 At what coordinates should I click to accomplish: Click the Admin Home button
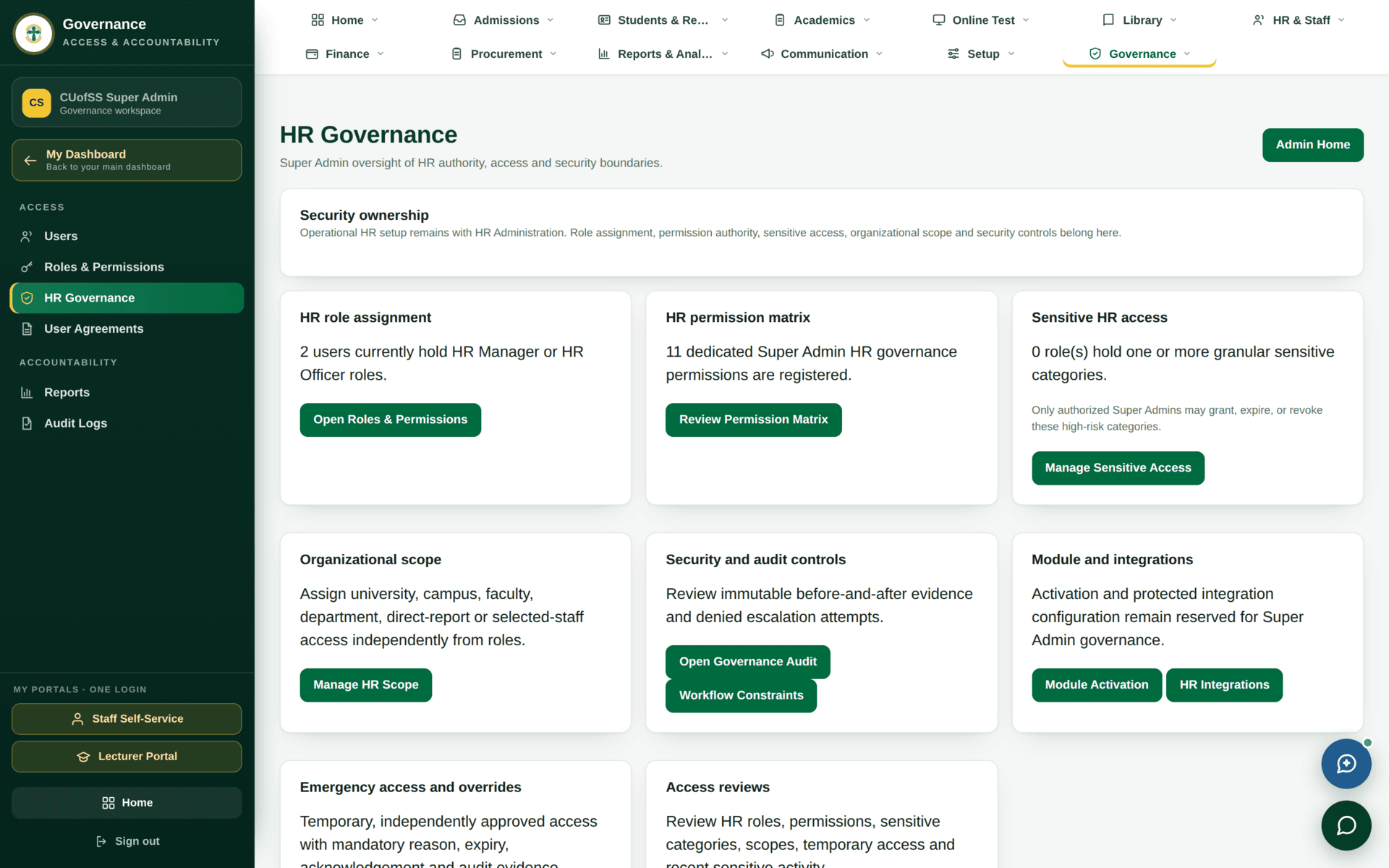(x=1312, y=145)
